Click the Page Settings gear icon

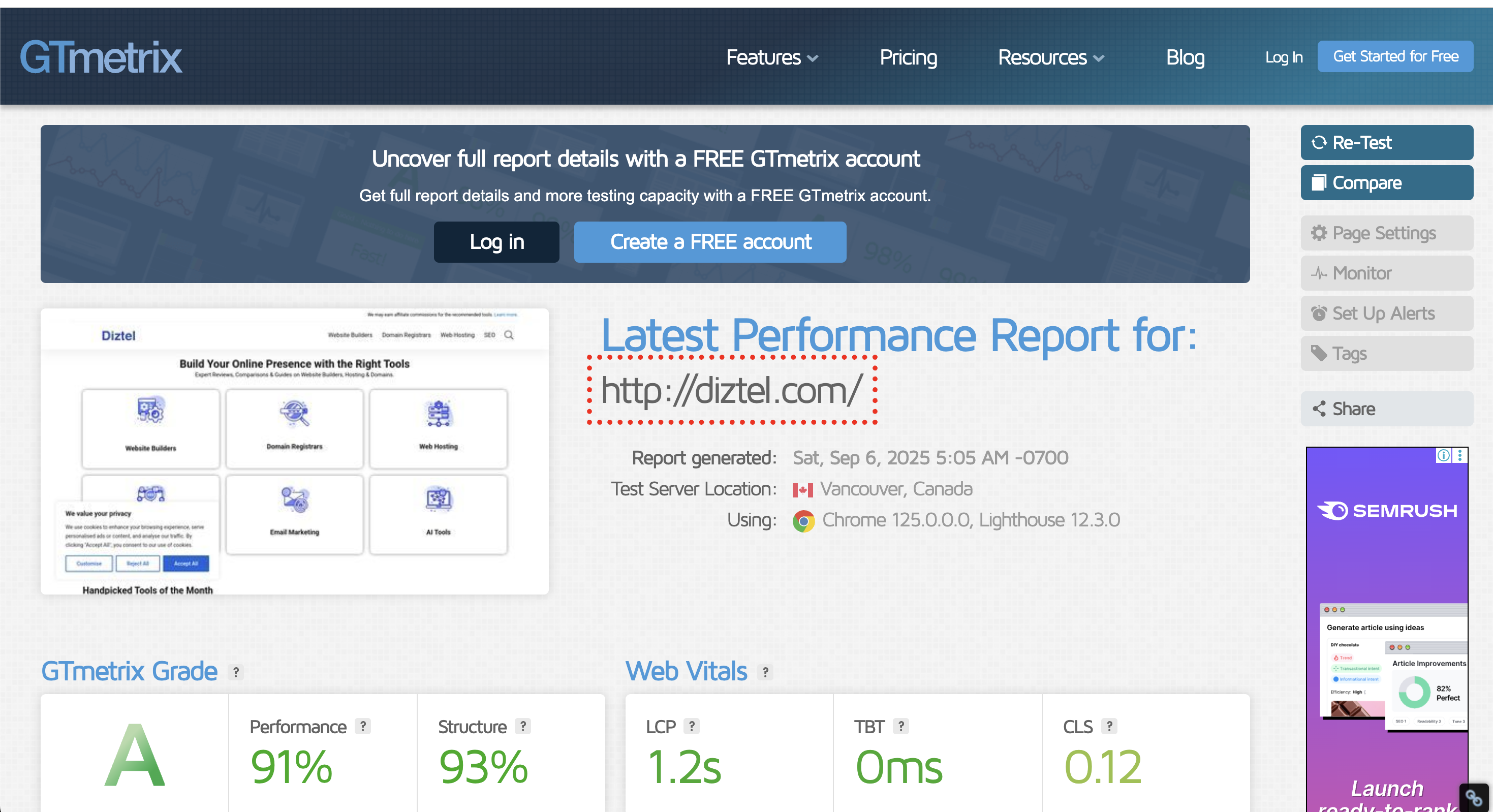click(1319, 233)
